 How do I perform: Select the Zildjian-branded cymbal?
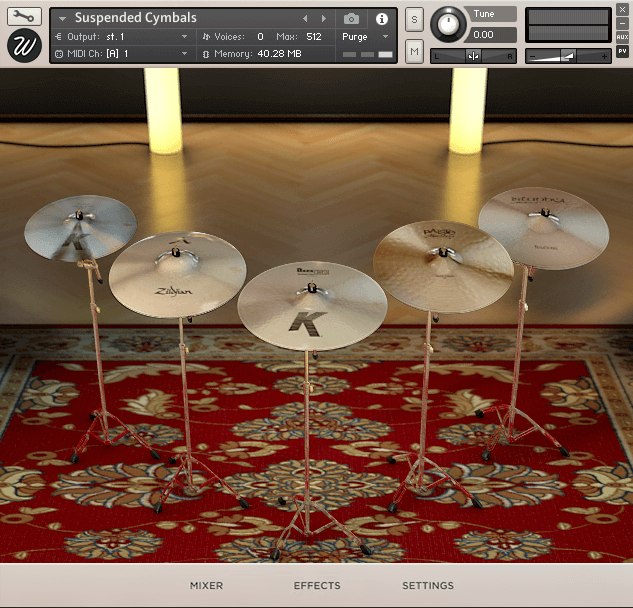pyautogui.click(x=177, y=275)
